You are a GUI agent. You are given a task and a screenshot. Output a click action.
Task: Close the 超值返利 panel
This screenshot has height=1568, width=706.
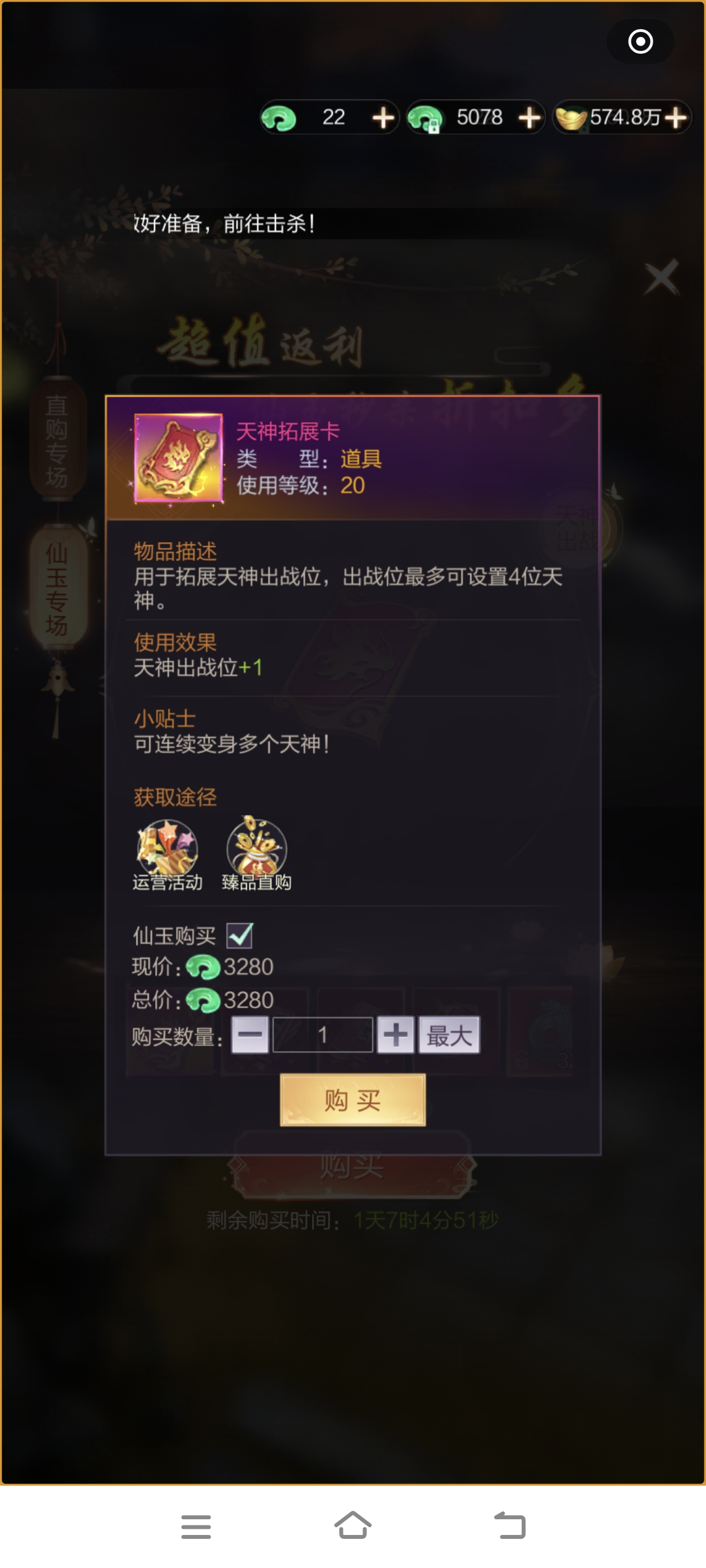662,278
